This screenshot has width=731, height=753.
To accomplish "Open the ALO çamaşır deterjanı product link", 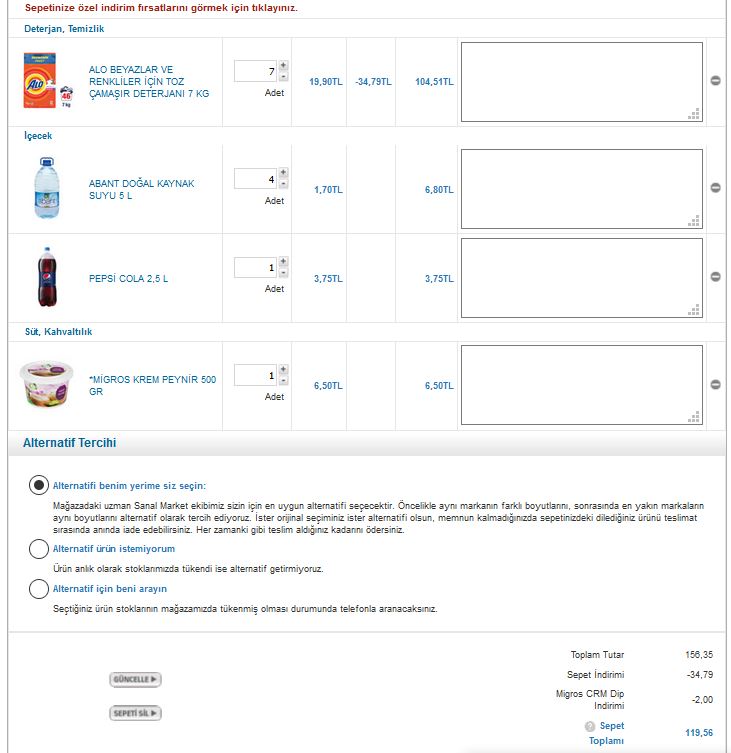I will pyautogui.click(x=149, y=81).
